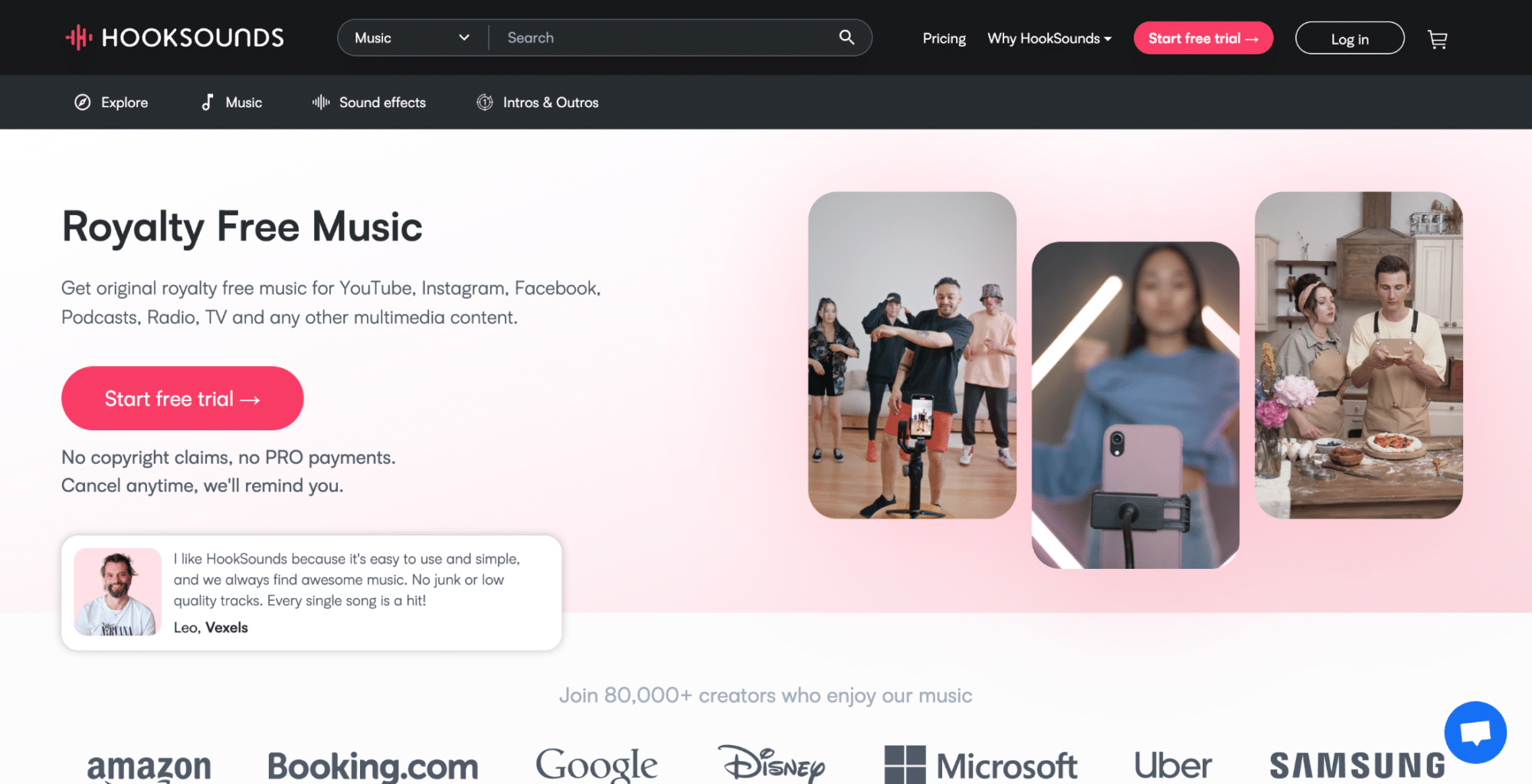
Task: Click "Cancel anytime, we'll remind you." text
Action: tap(202, 485)
